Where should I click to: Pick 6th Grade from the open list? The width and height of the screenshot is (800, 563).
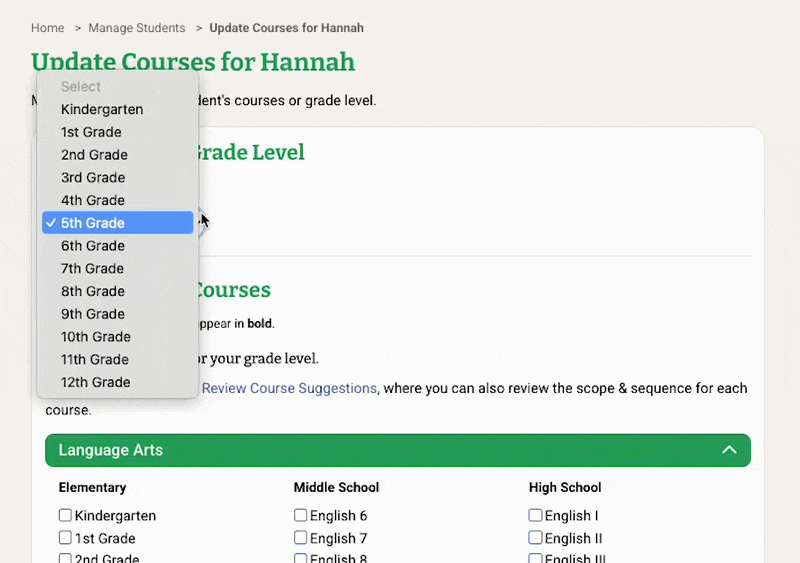coord(92,246)
